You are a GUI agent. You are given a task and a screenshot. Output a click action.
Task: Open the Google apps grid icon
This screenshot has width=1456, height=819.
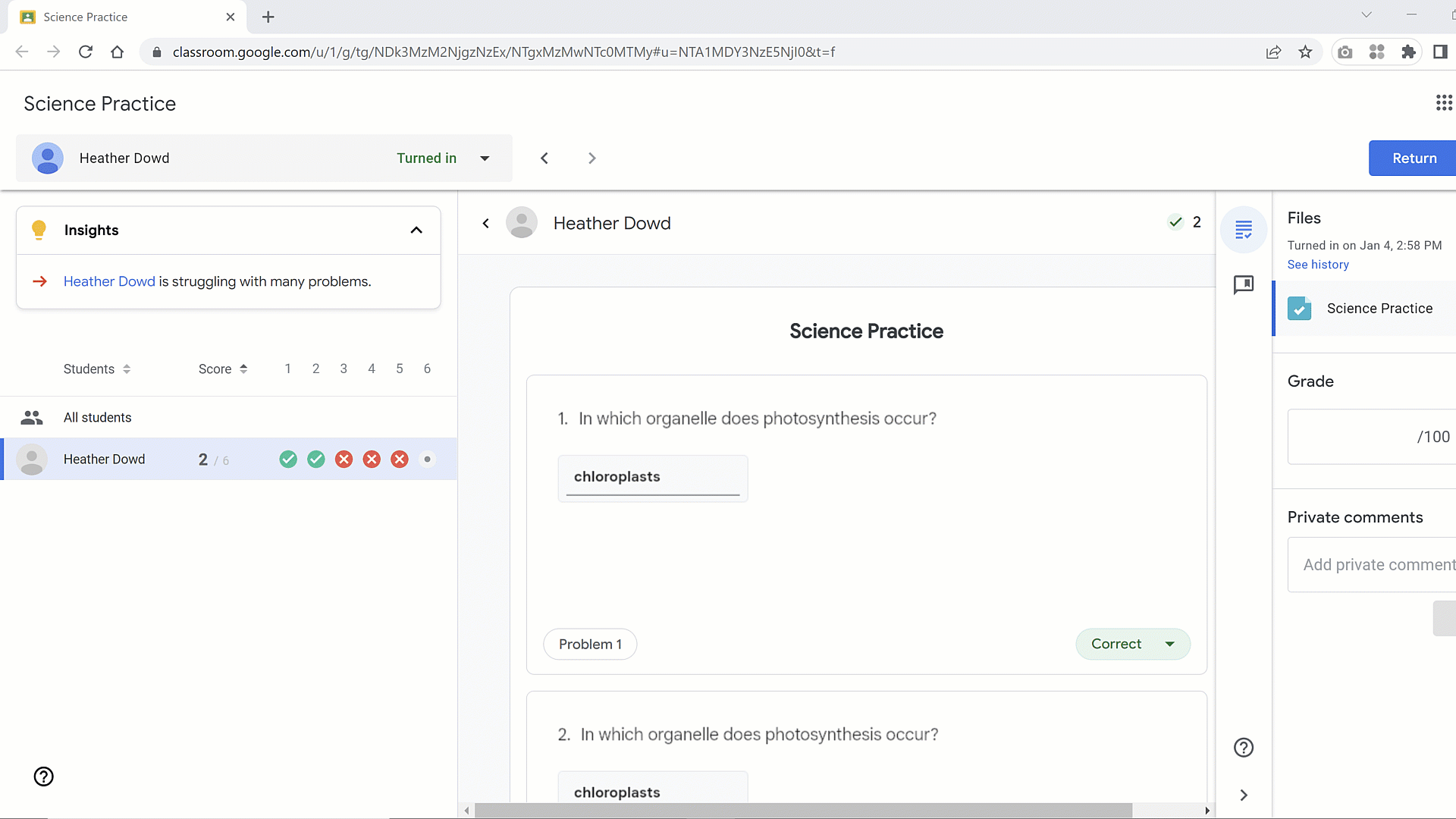tap(1444, 103)
